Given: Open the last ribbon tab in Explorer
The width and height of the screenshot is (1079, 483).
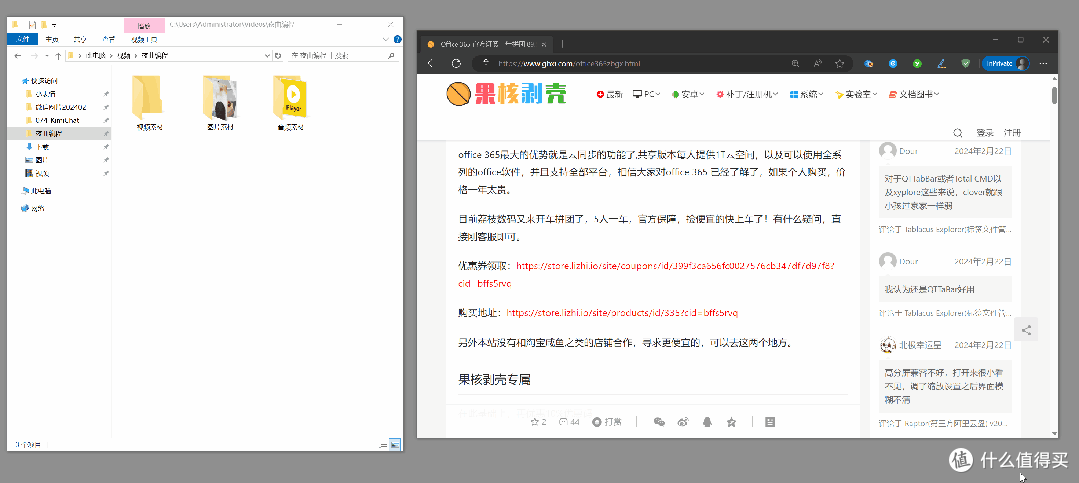Looking at the screenshot, I should tap(145, 39).
